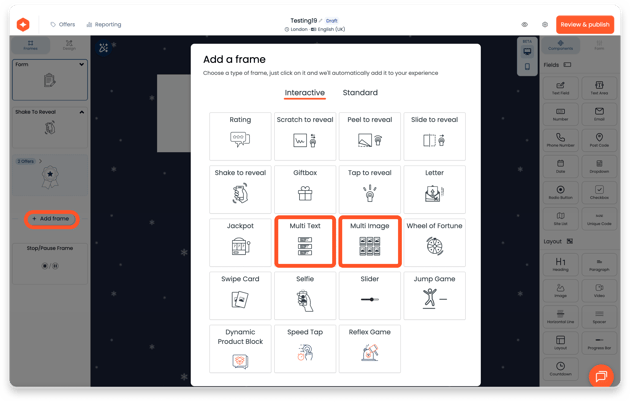Toggle the preview eye icon
Viewport: 630px width, 414px height.
[525, 24]
